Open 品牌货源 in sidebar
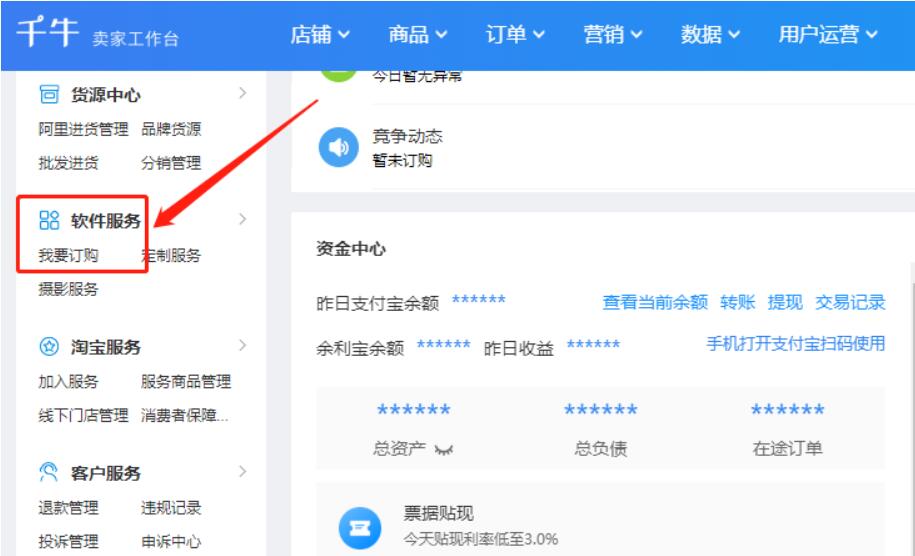915x556 pixels. [171, 129]
